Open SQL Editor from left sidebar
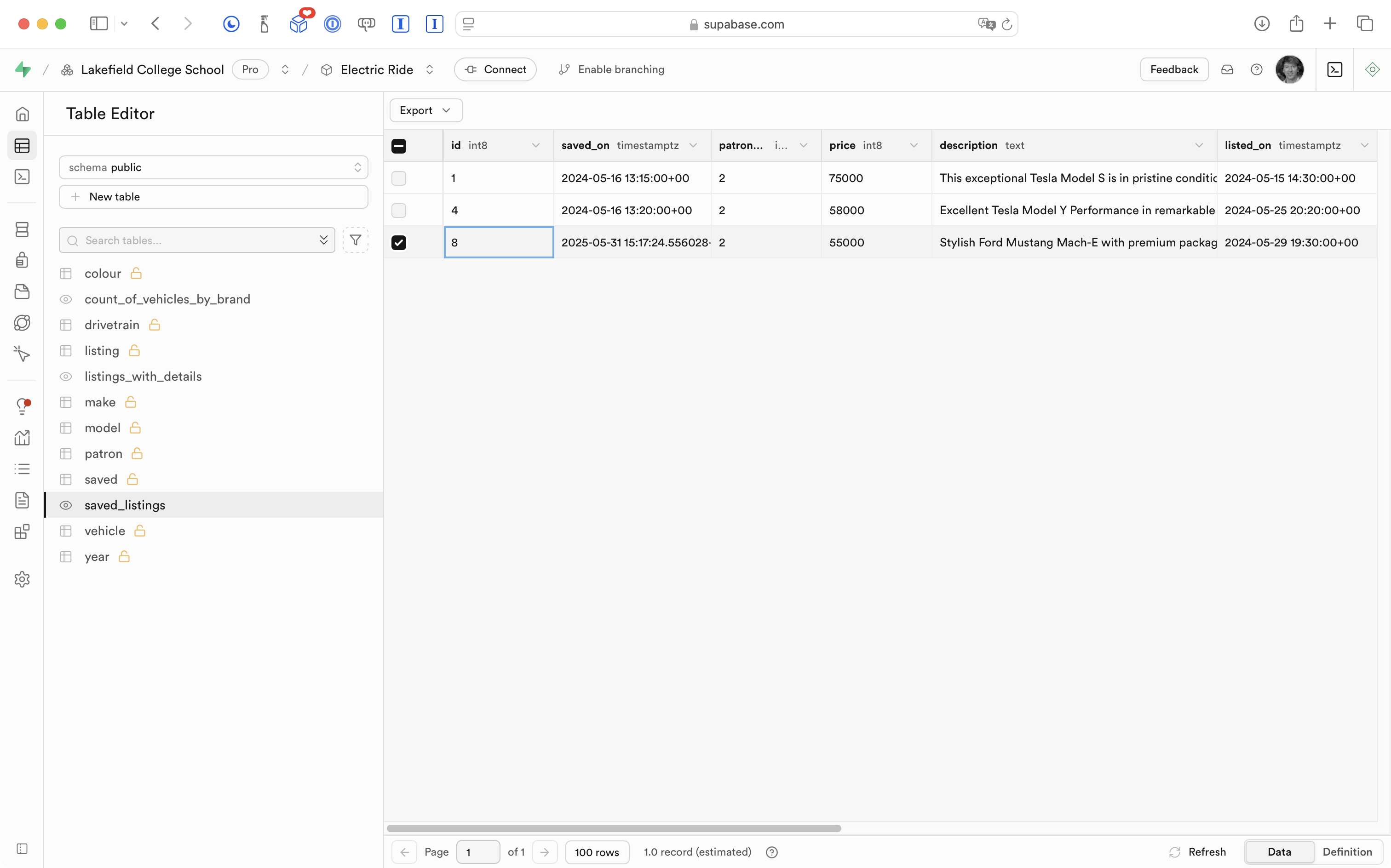This screenshot has height=868, width=1391. click(22, 177)
